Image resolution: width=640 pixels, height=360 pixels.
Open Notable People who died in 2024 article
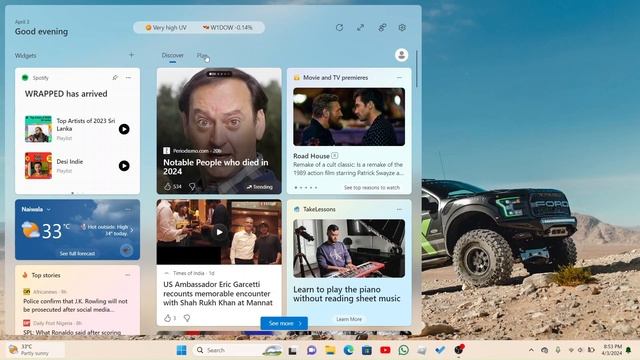click(x=216, y=167)
